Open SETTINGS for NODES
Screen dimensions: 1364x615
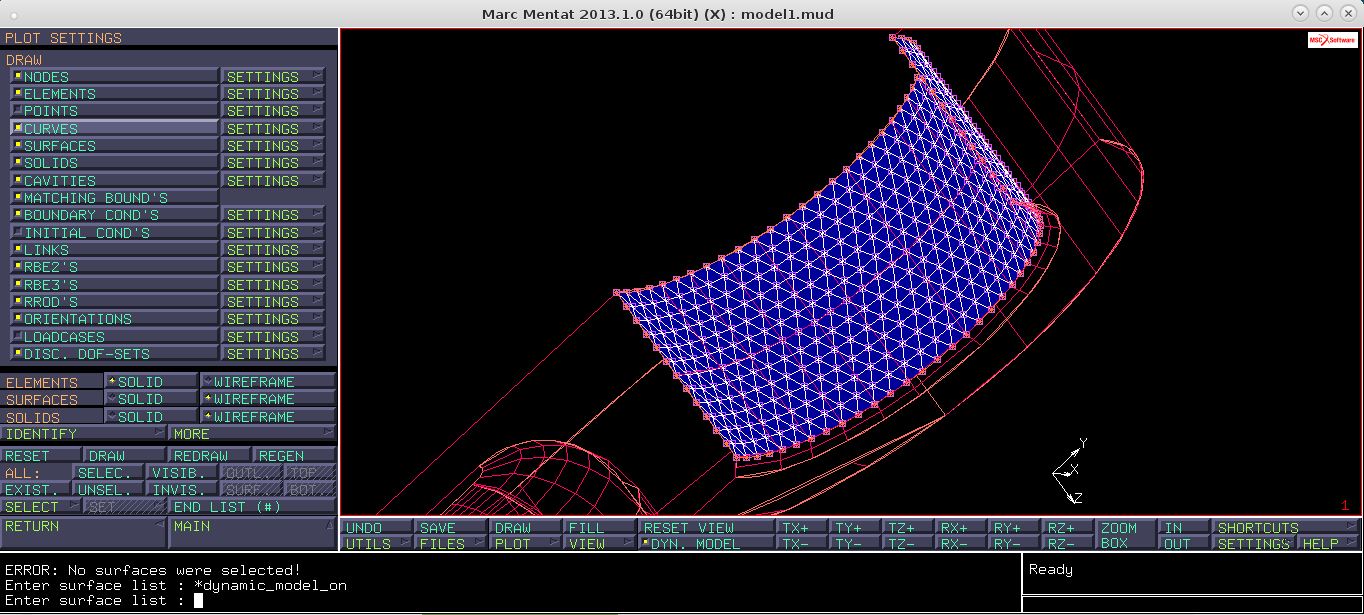coord(273,77)
